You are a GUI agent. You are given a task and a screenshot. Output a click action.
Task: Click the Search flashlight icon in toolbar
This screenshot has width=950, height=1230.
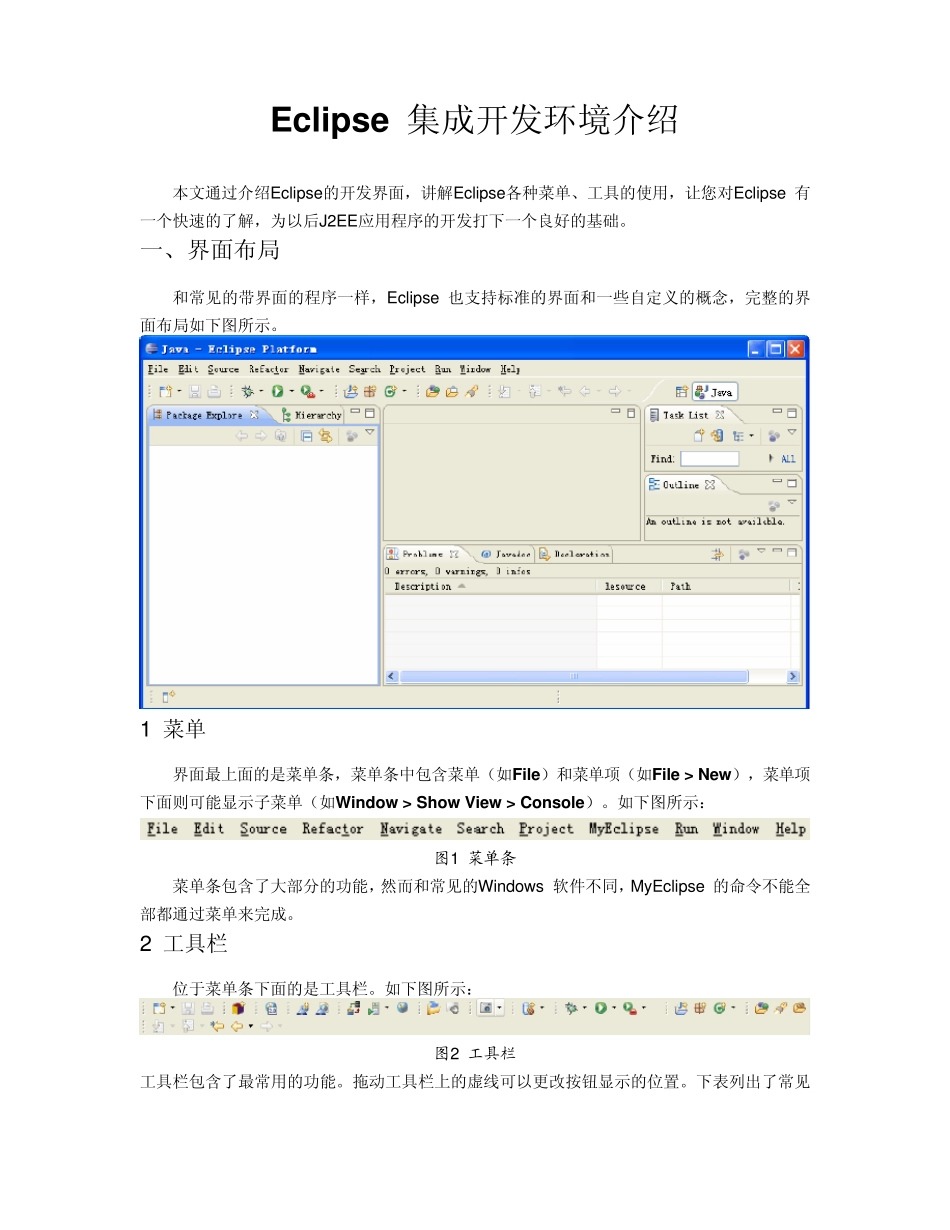click(471, 392)
